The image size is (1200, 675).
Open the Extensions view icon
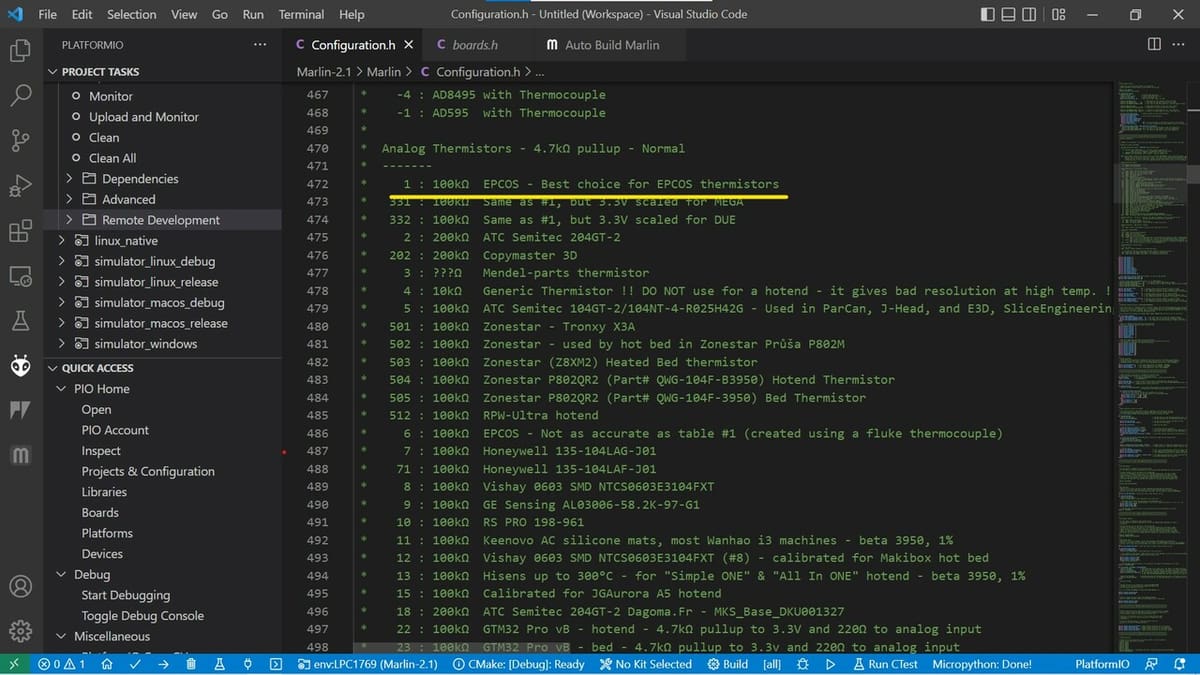[20, 231]
